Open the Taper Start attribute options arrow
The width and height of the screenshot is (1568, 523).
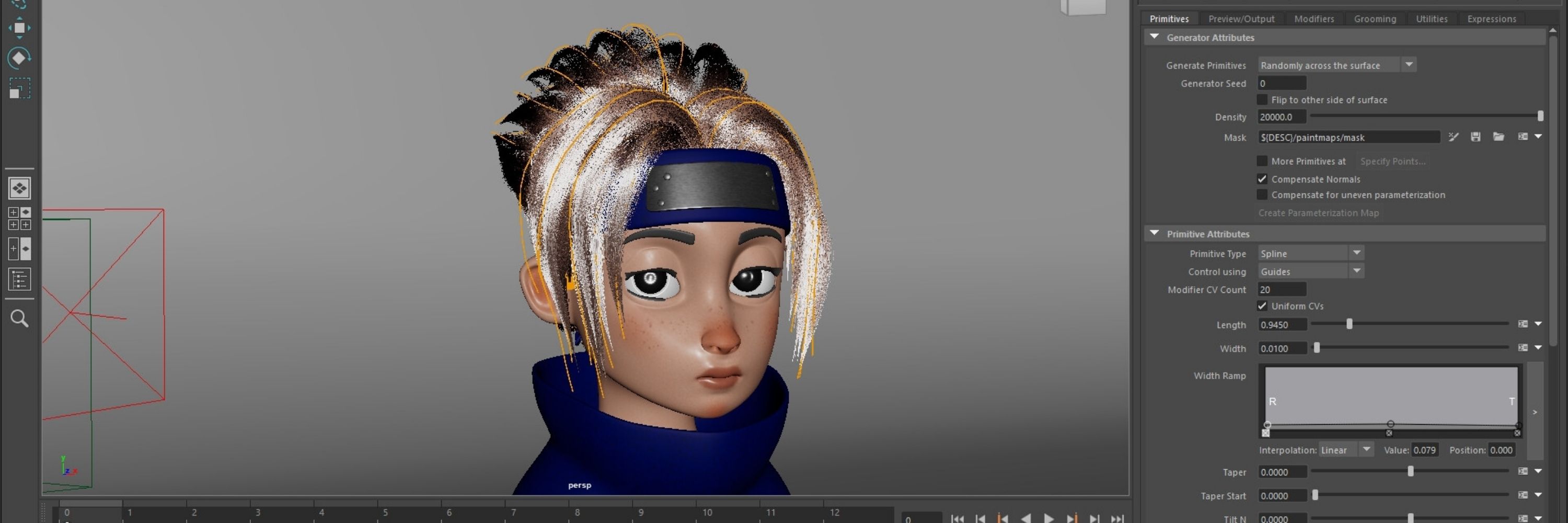[1538, 495]
